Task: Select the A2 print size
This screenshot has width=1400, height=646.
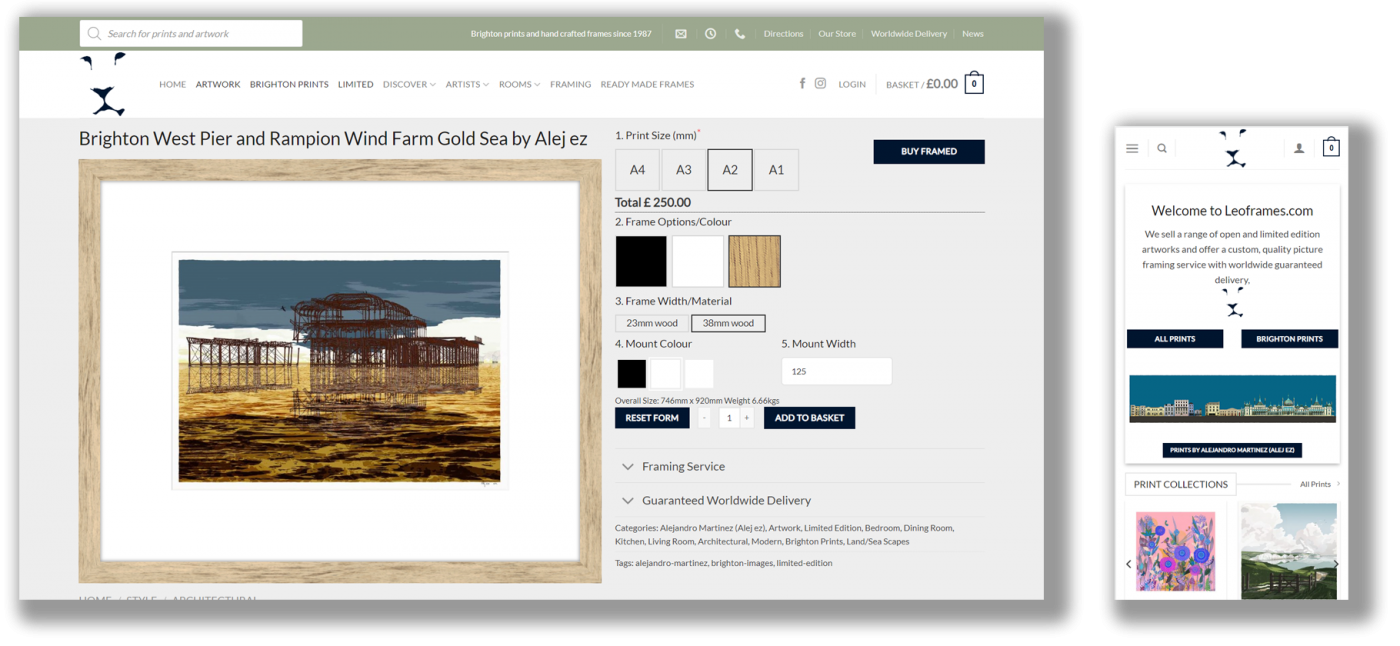Action: (x=730, y=170)
